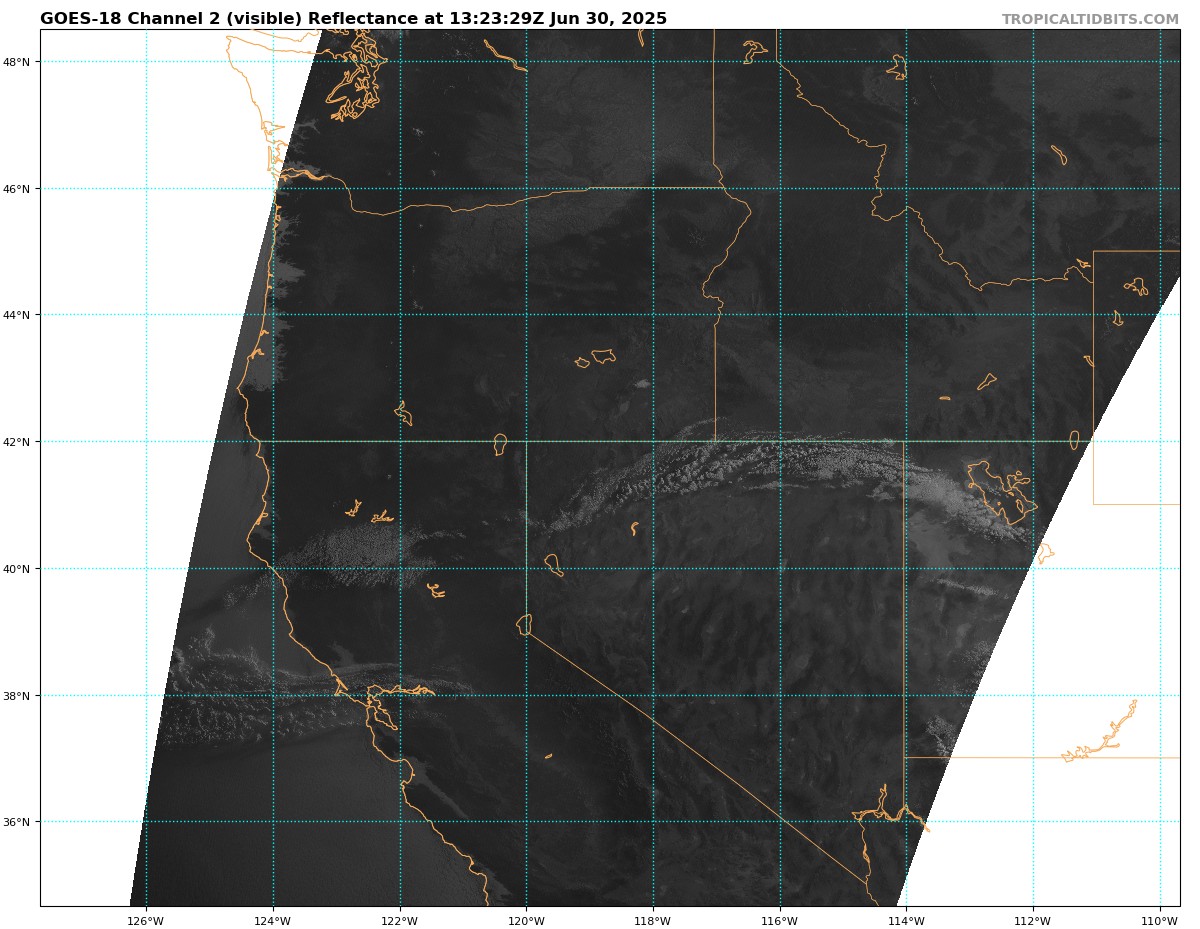This screenshot has height=929, width=1200.
Task: Click the 124°W longitude label
Action: (273, 920)
